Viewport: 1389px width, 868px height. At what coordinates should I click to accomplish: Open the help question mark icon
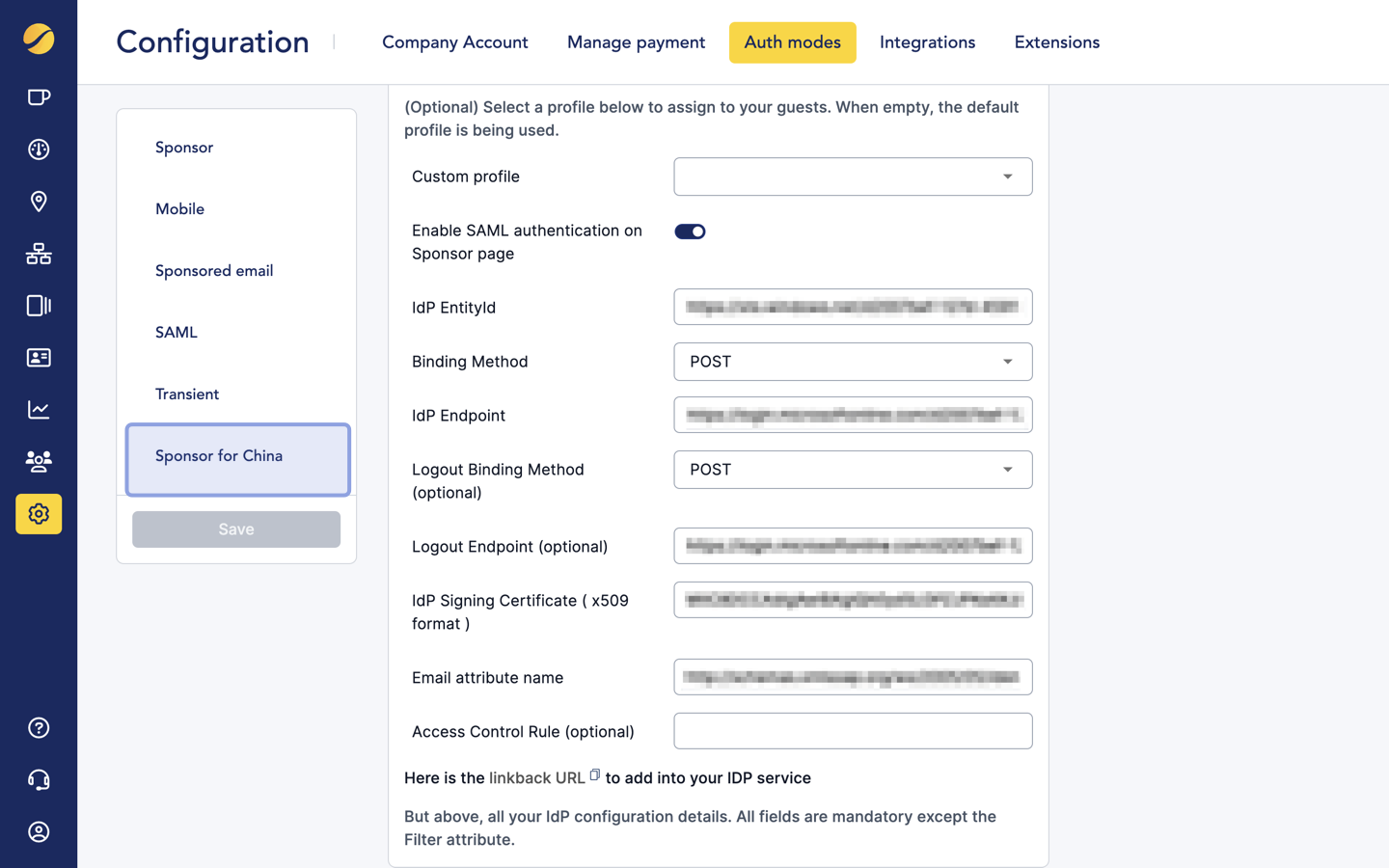click(x=39, y=727)
